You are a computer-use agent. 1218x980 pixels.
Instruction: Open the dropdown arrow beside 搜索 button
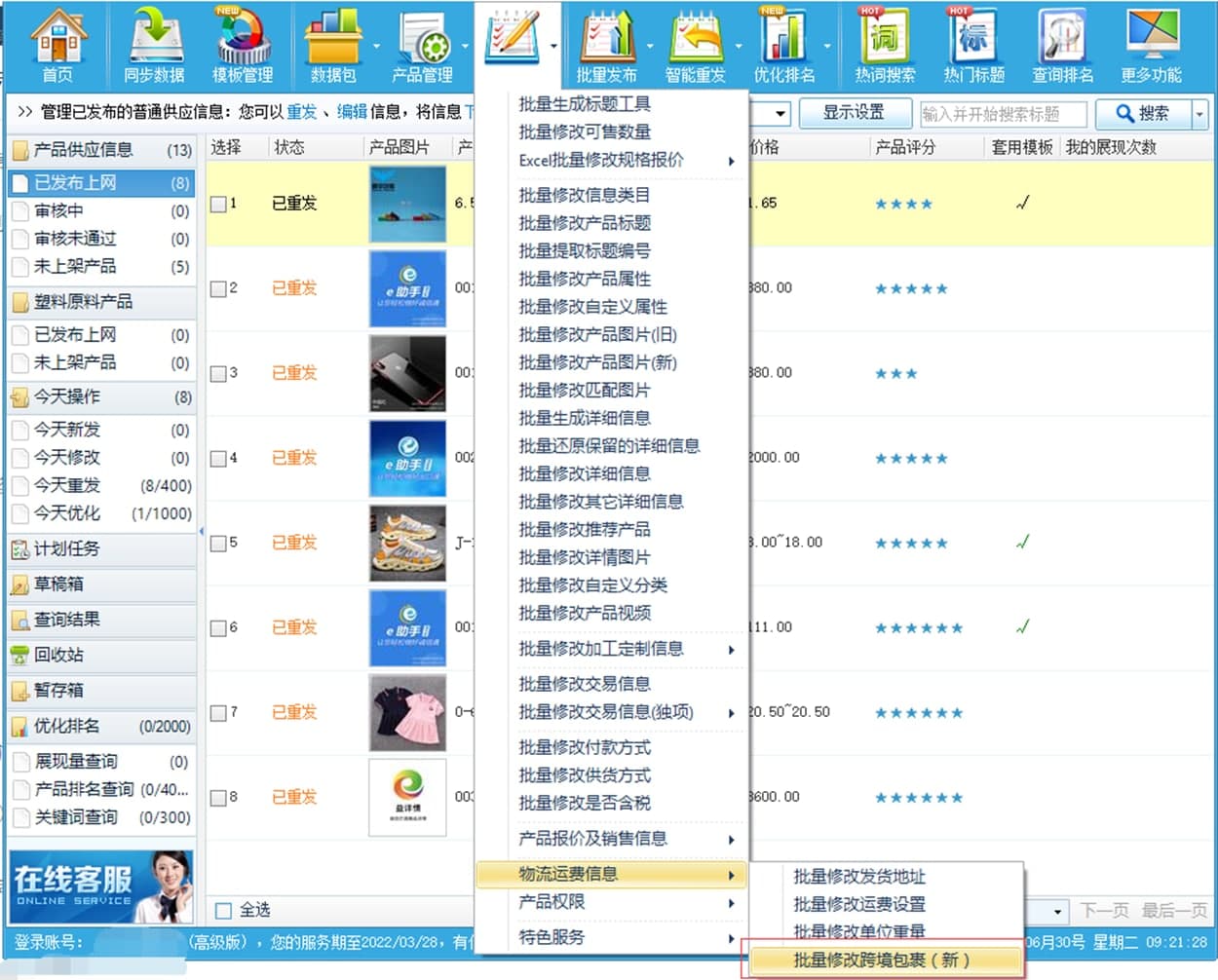pos(1199,114)
